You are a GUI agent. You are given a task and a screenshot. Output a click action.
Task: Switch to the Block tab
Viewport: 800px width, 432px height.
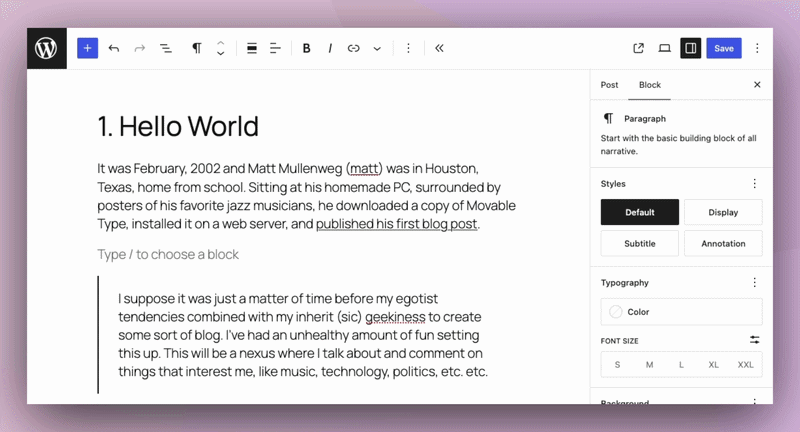[x=649, y=85]
